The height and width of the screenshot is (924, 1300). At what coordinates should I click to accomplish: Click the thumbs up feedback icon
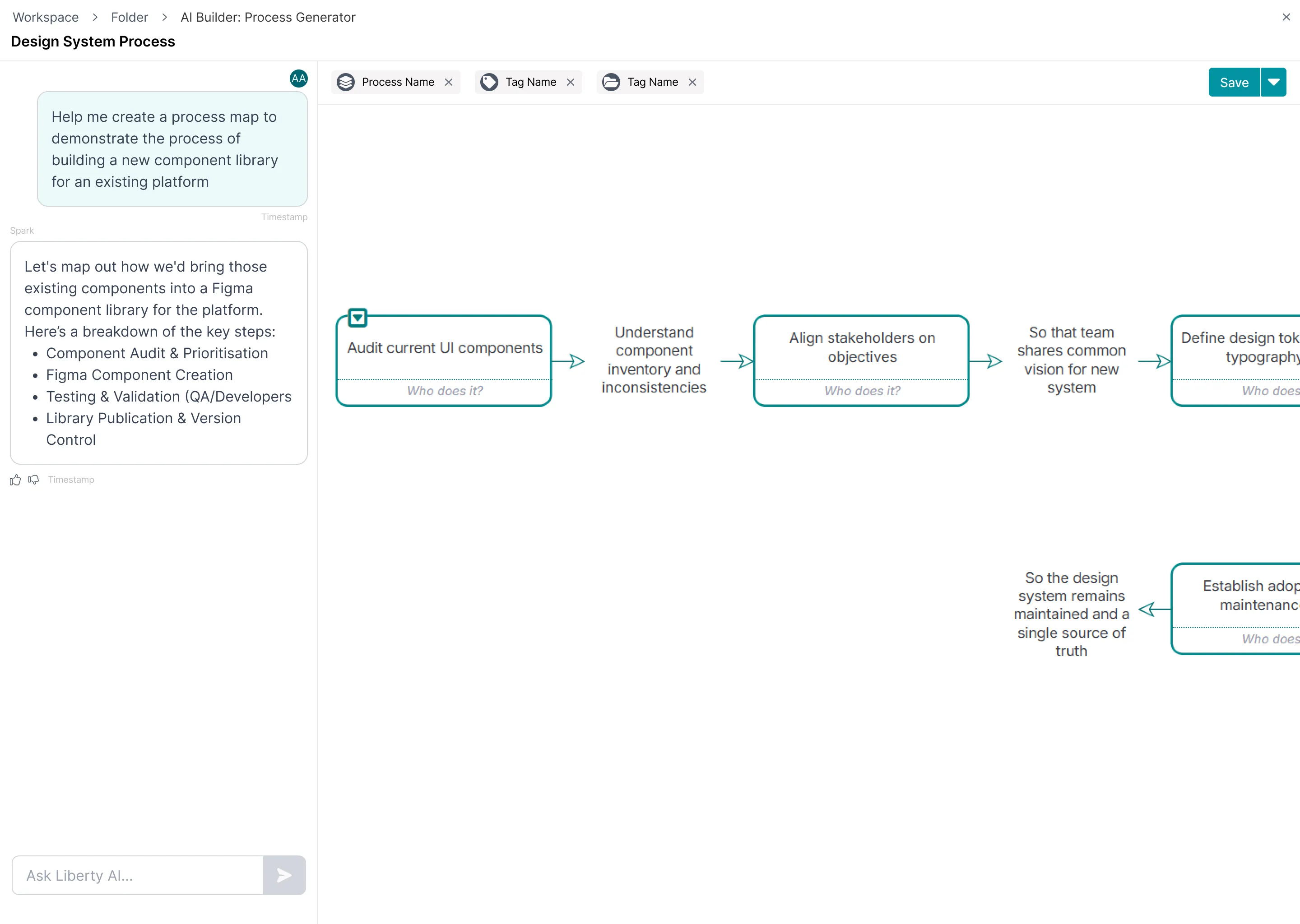click(x=15, y=480)
